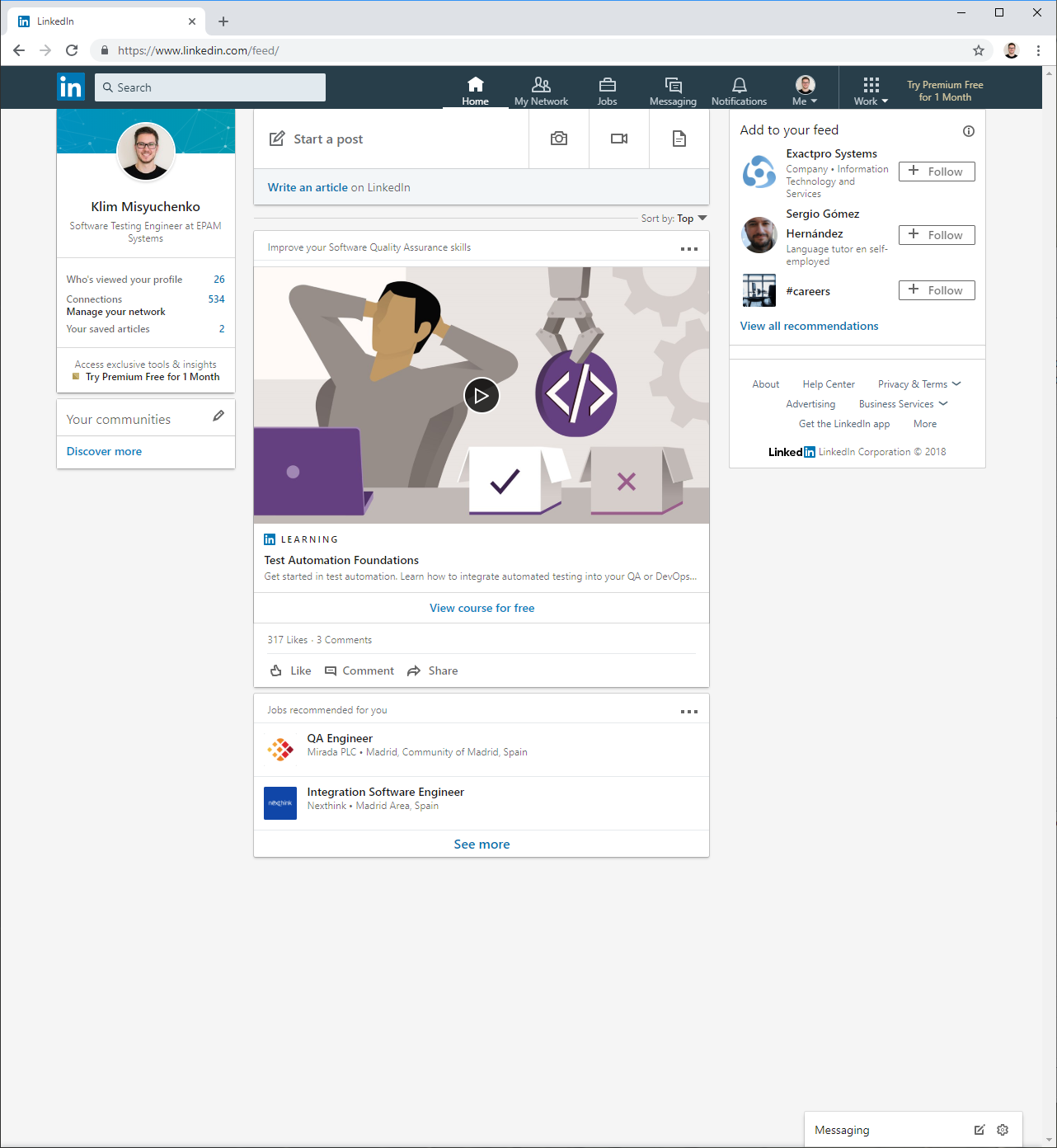
Task: Play the Test Automation Foundations video
Action: pos(482,395)
